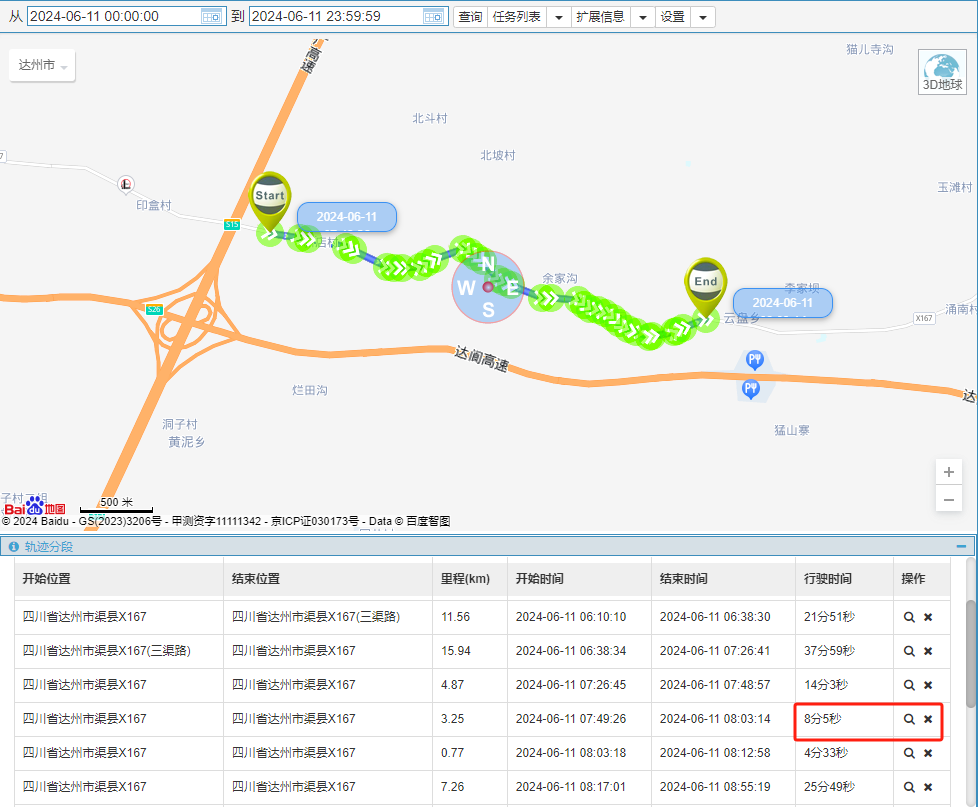
Task: Open calendar picker for start date field
Action: 211,16
